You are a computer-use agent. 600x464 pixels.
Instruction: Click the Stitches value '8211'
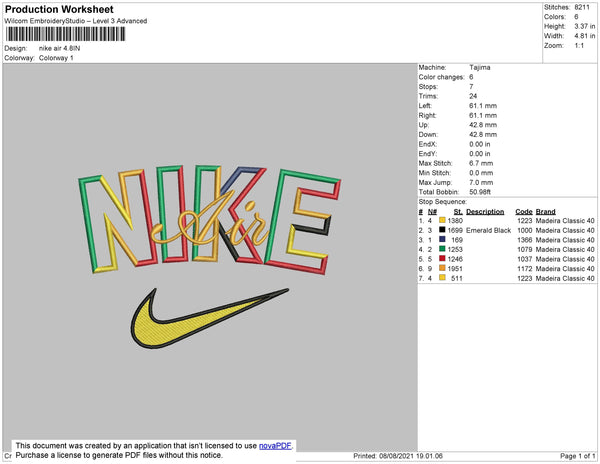[582, 7]
